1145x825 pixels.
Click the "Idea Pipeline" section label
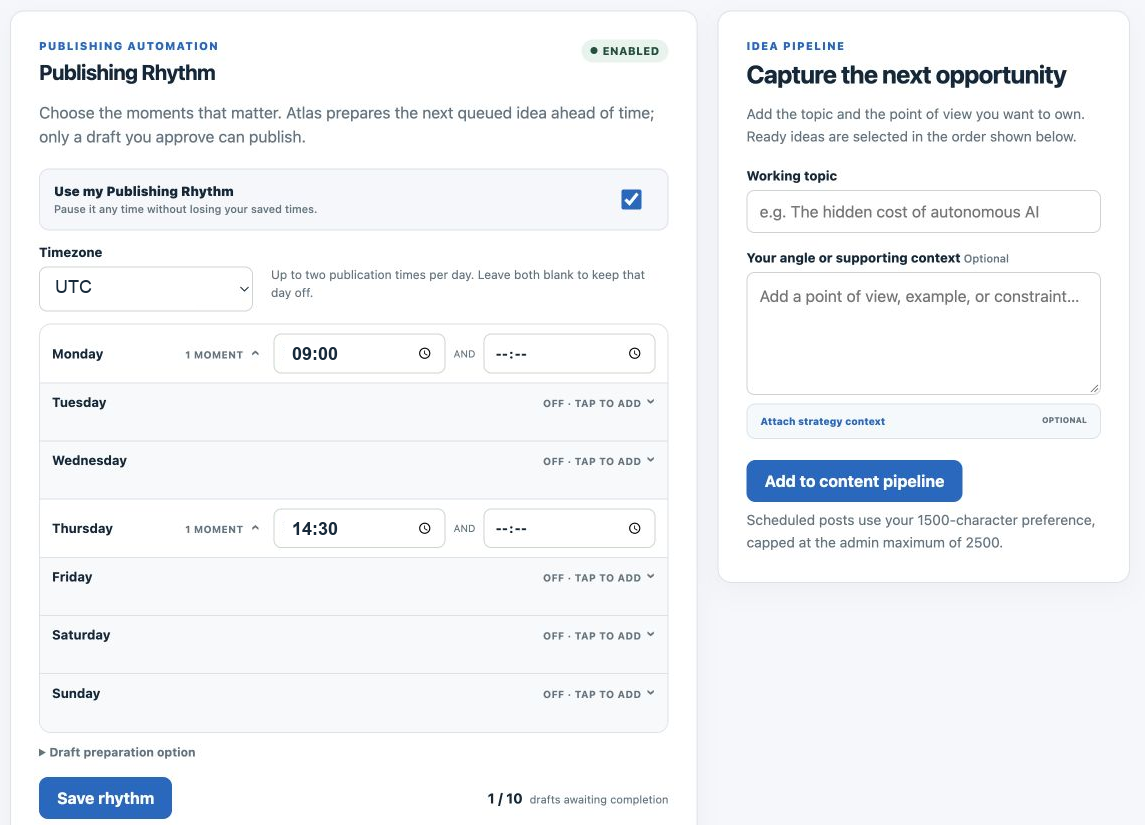coord(795,46)
